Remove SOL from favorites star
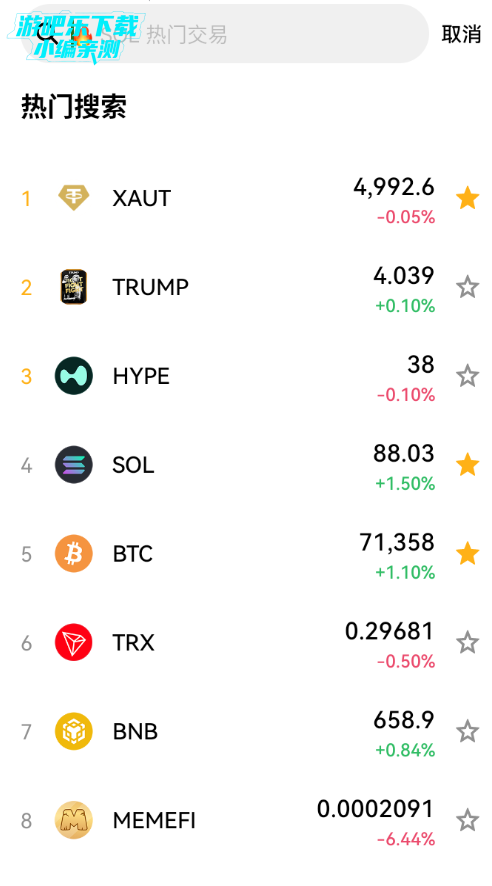The width and height of the screenshot is (492, 886). 468,464
